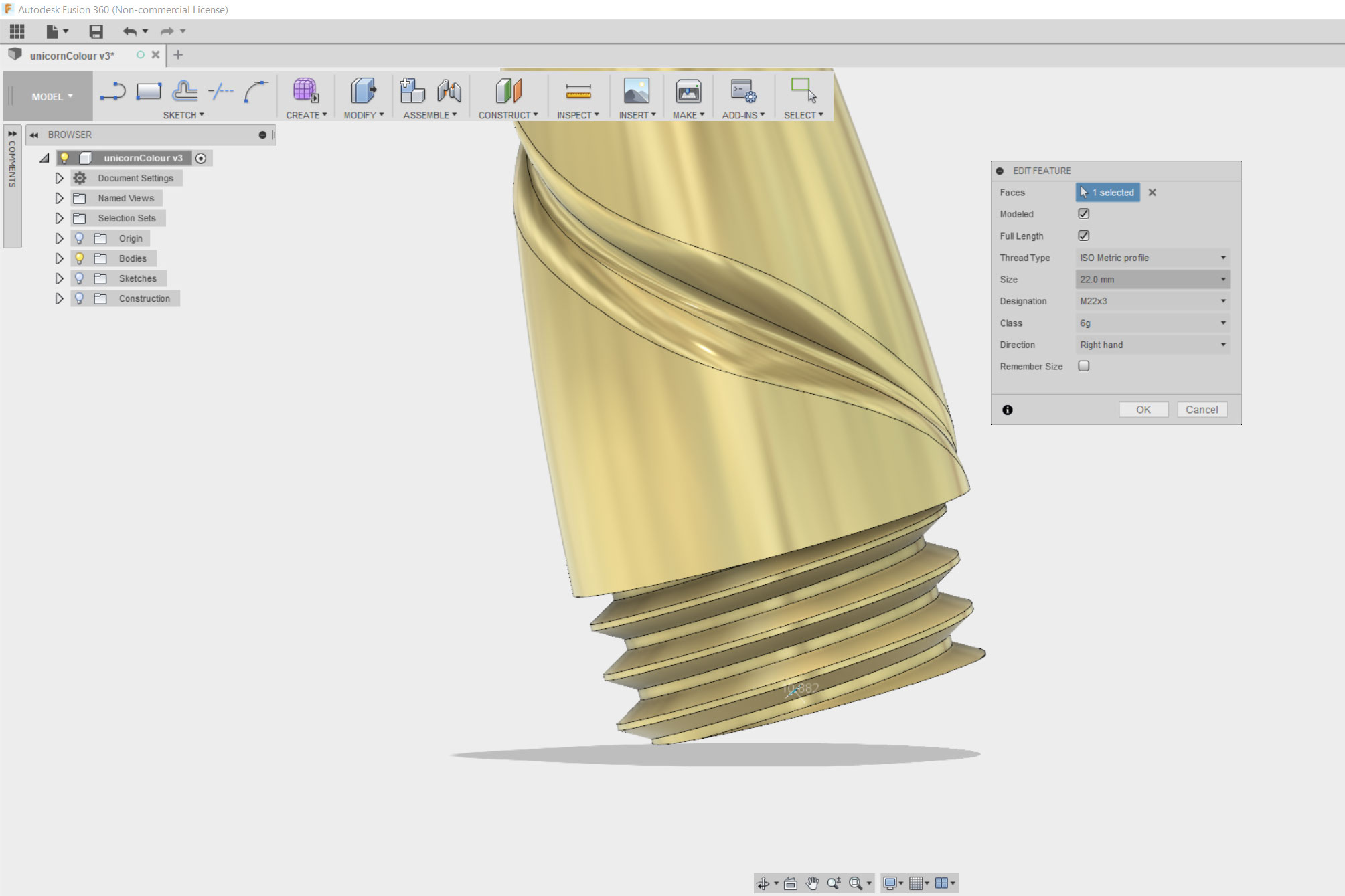Expand the Bodies folder node

[59, 258]
